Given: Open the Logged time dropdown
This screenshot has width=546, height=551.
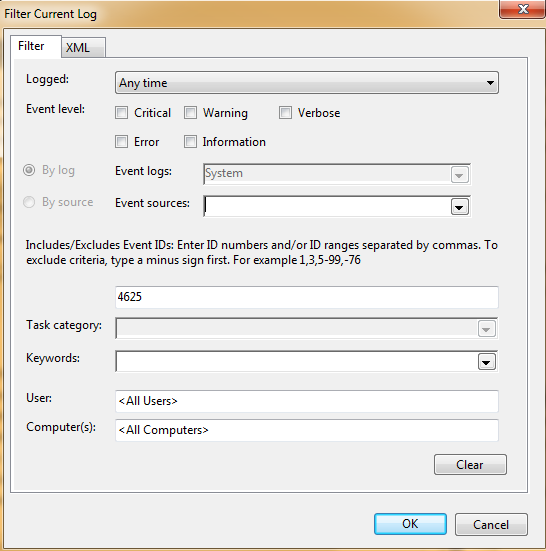Looking at the screenshot, I should pos(307,83).
